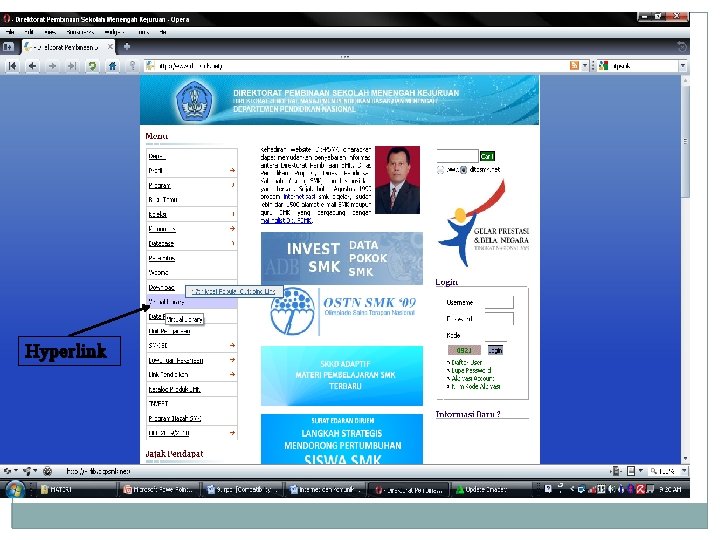Select the Direktorat Pembinaan browser tab
This screenshot has height=540, width=720.
69,47
